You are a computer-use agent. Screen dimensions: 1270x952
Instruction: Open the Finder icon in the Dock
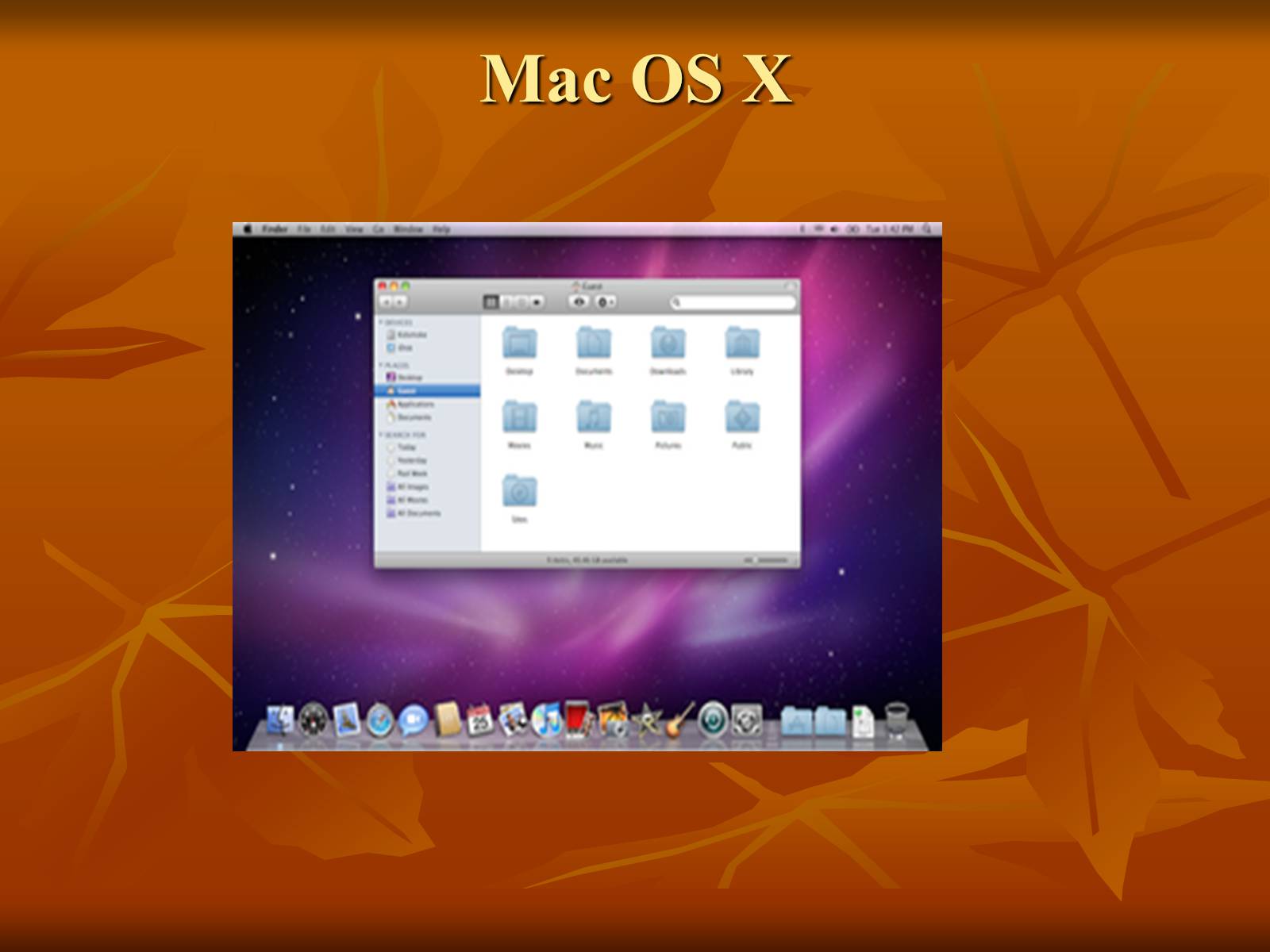(279, 720)
